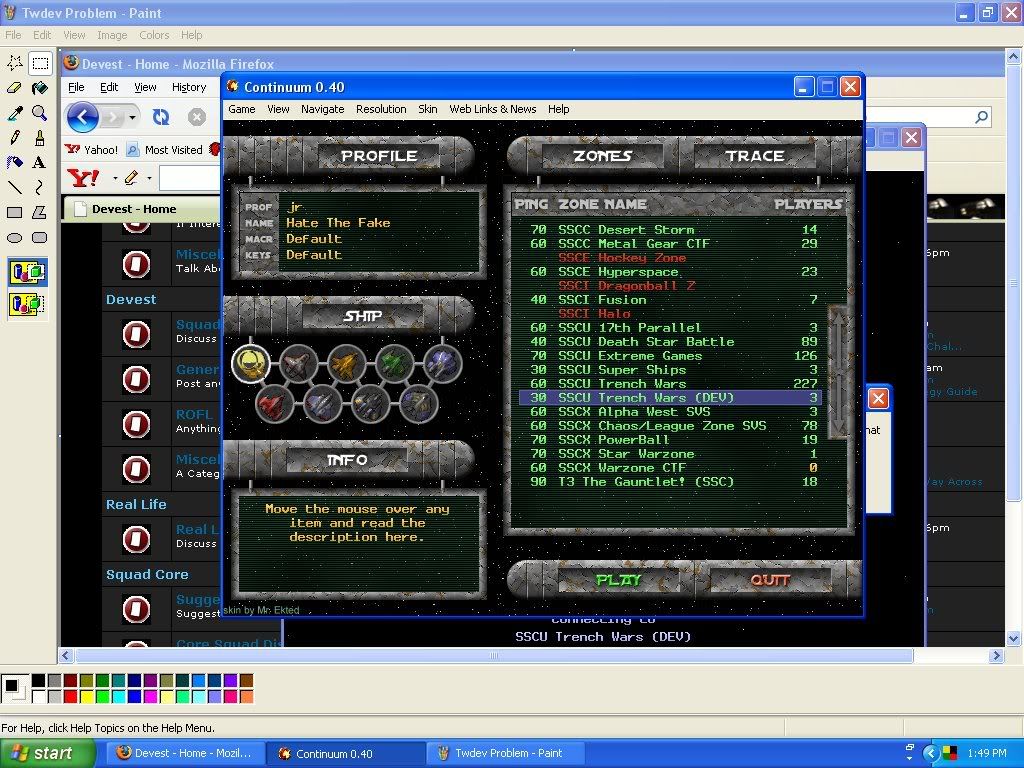Select the transparent selection mode option
Image resolution: width=1024 pixels, height=768 pixels.
click(x=27, y=304)
